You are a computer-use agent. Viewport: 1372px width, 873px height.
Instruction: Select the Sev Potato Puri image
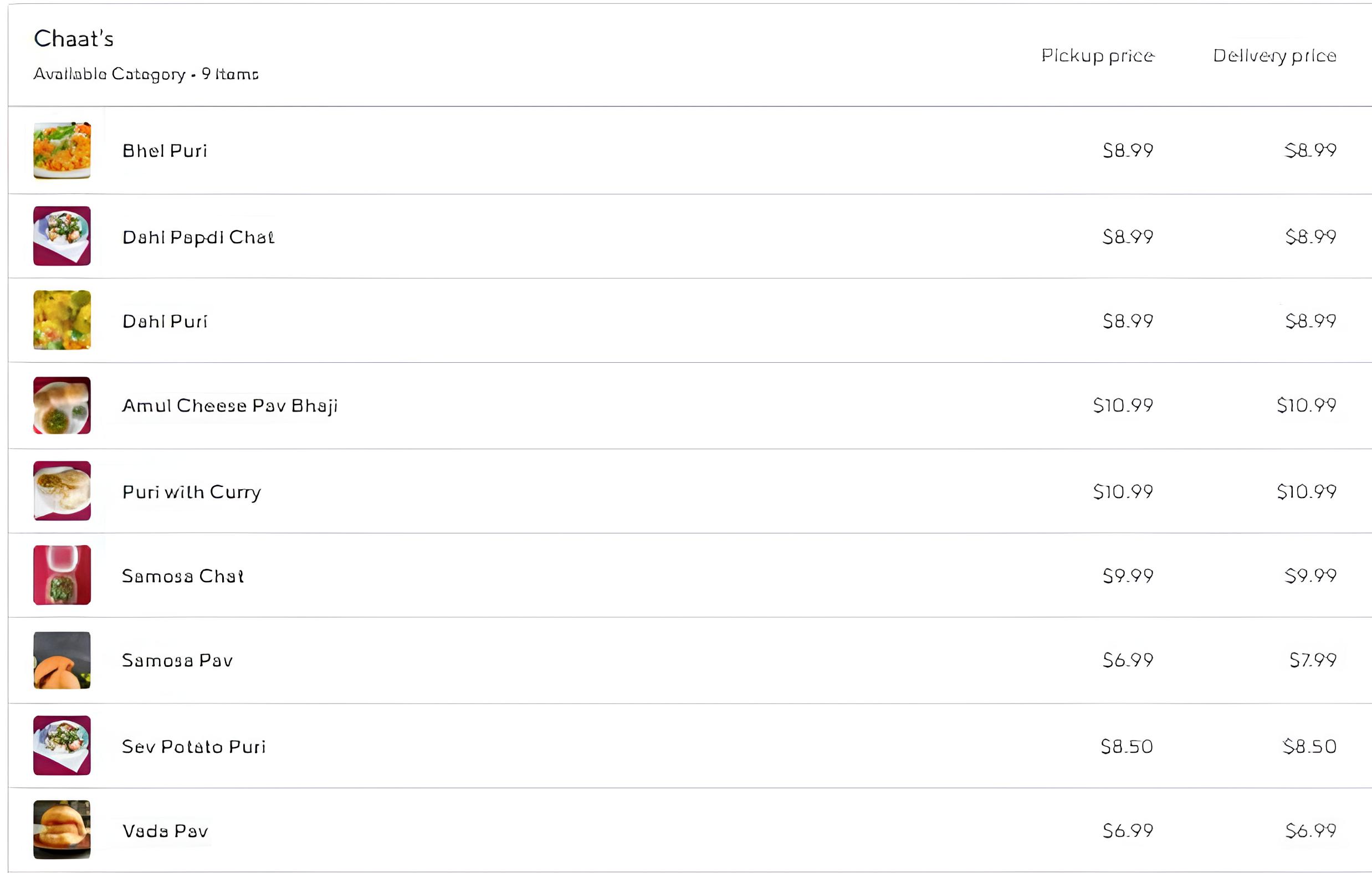coord(62,746)
